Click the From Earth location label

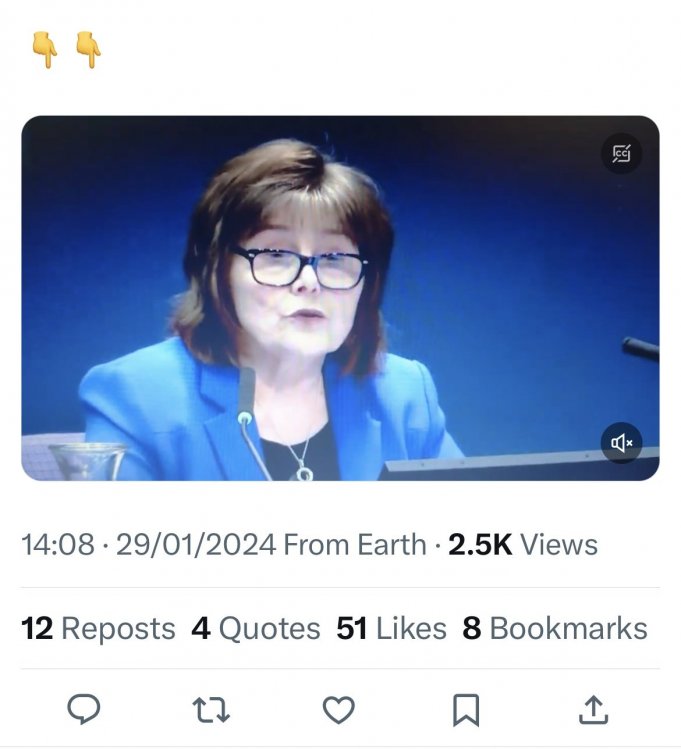point(354,545)
